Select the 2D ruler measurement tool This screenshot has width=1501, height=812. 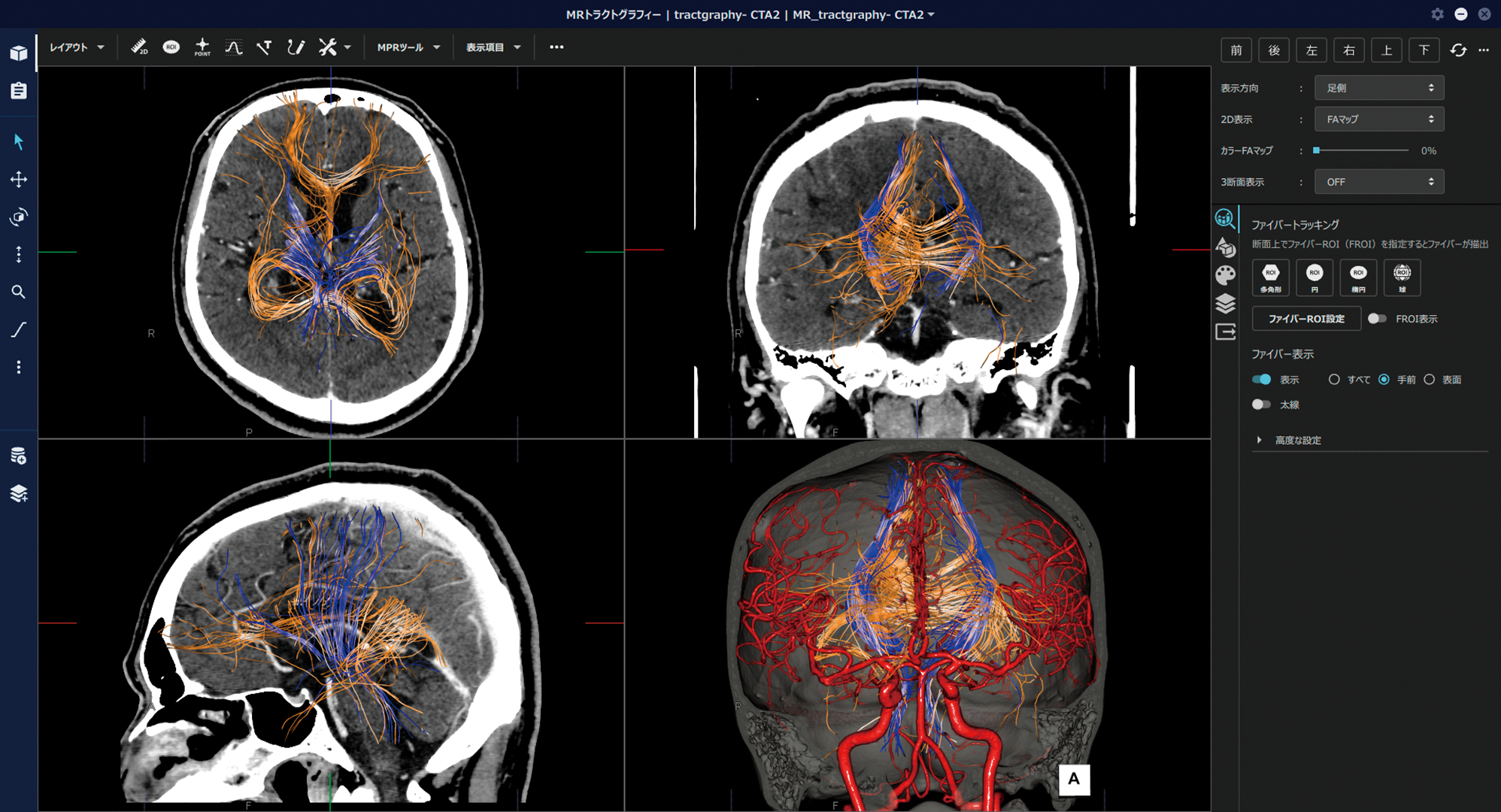click(139, 47)
